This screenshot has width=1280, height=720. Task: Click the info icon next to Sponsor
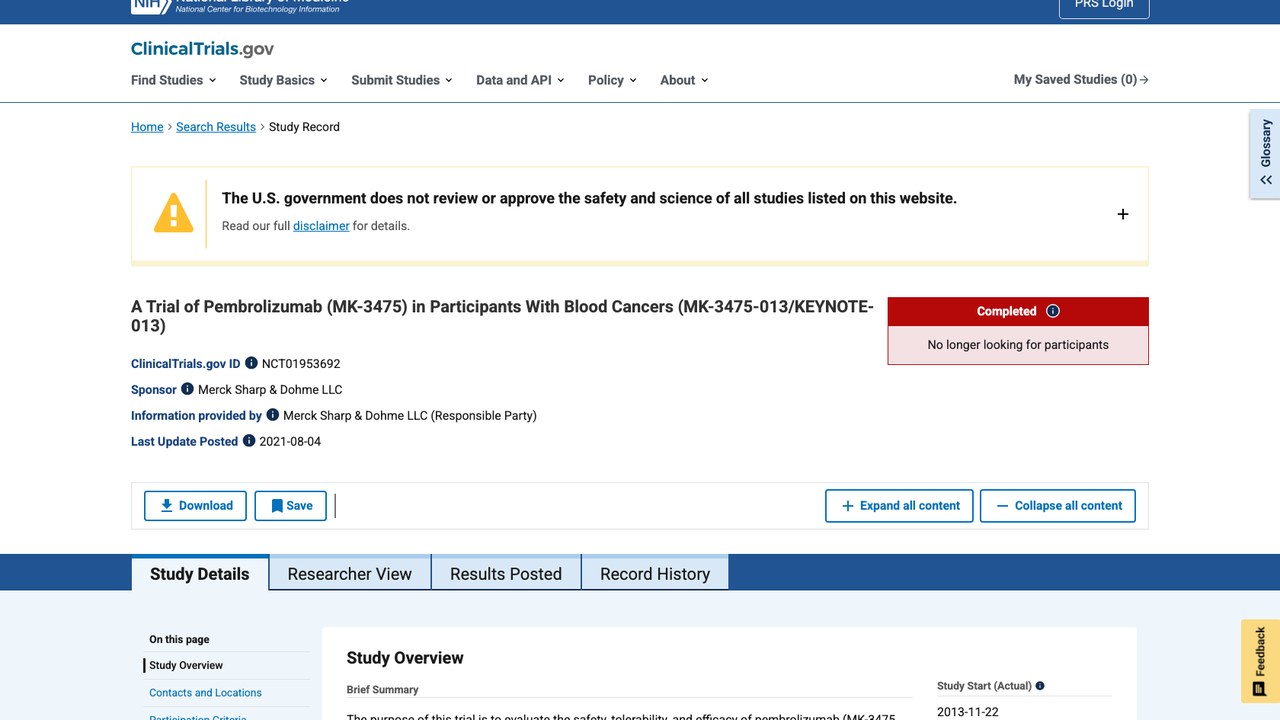point(187,389)
